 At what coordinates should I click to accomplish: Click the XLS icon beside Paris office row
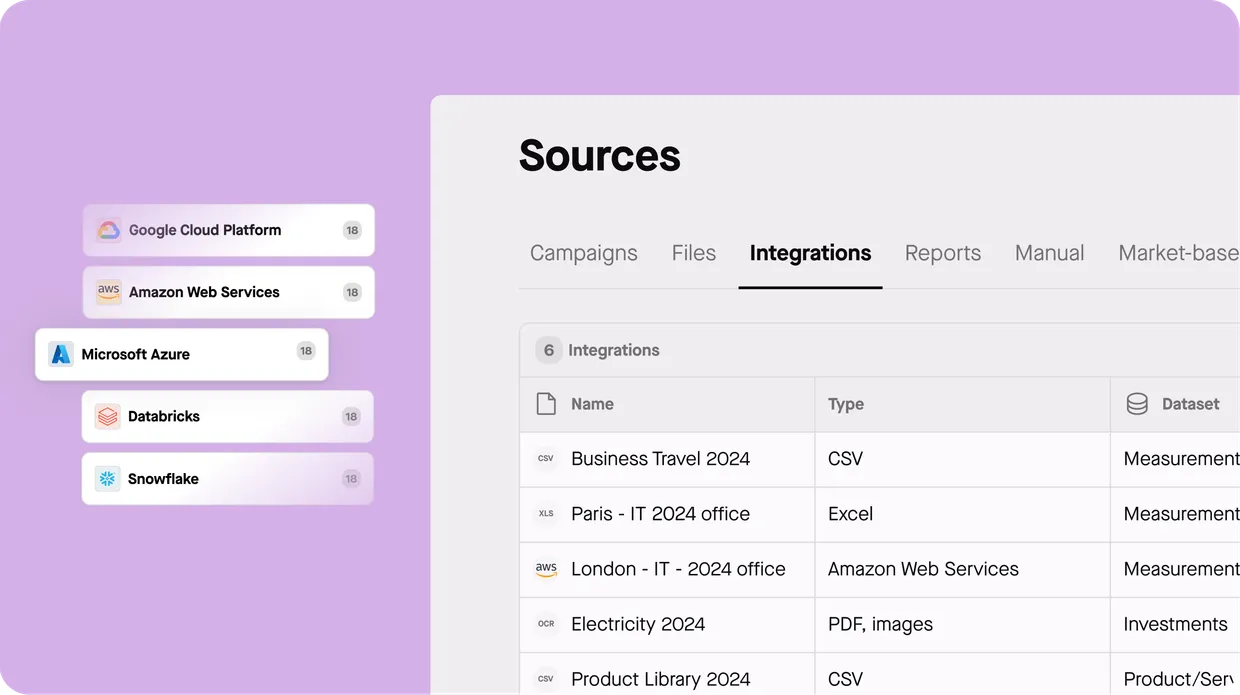(546, 514)
